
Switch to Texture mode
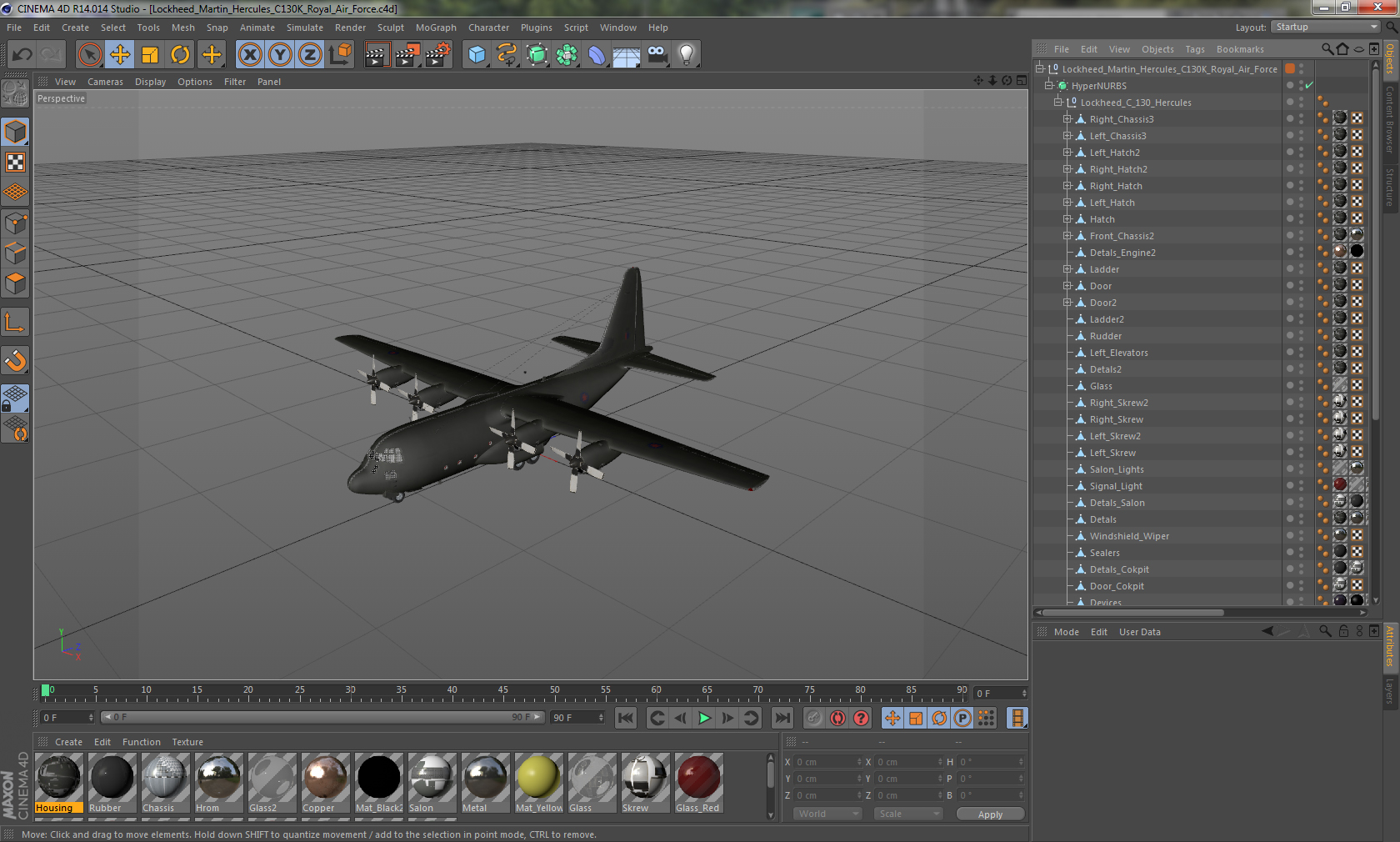click(x=15, y=162)
